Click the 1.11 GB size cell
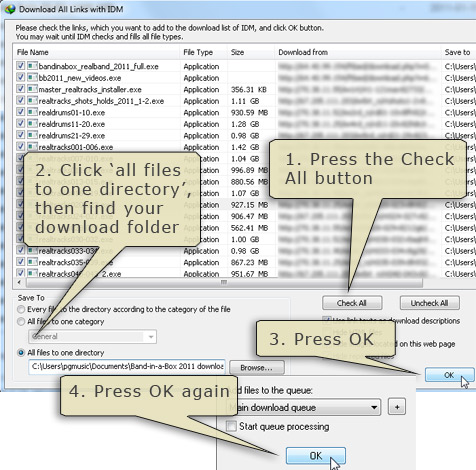Screen dimensions: 476x470 [245, 101]
